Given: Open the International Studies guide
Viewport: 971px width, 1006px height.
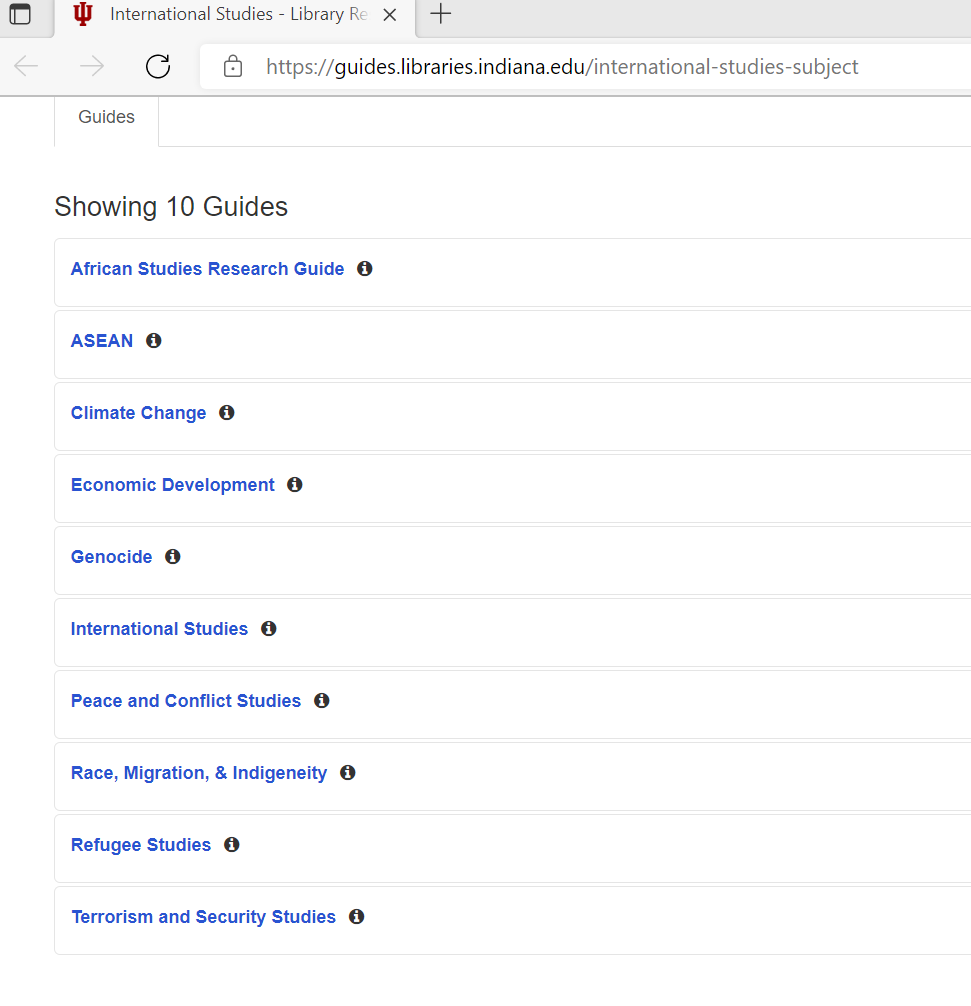Looking at the screenshot, I should (159, 628).
